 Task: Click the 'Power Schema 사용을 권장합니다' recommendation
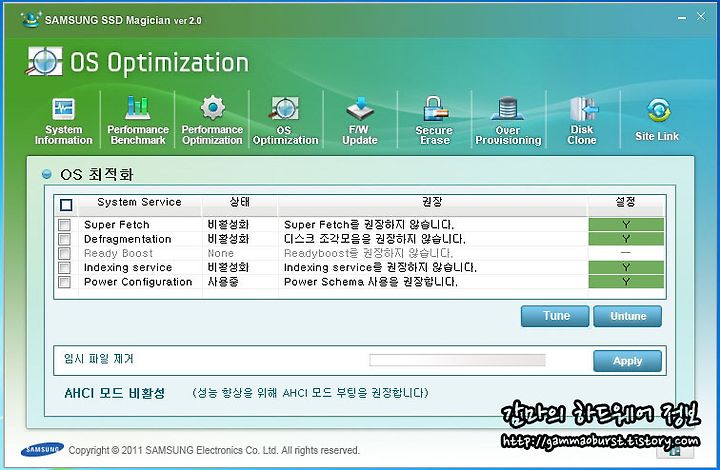[x=371, y=282]
